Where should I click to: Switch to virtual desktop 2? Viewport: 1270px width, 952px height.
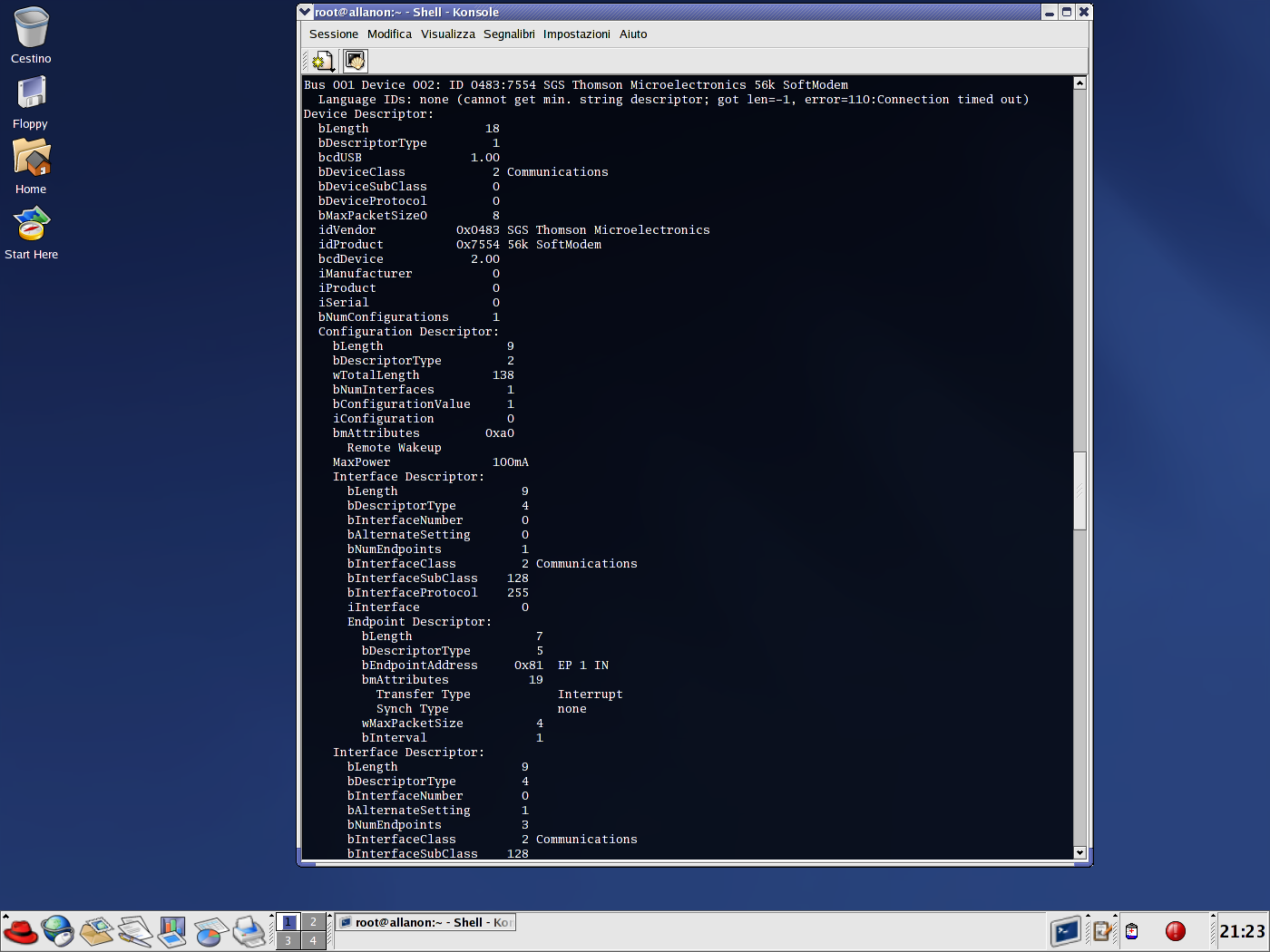tap(314, 922)
